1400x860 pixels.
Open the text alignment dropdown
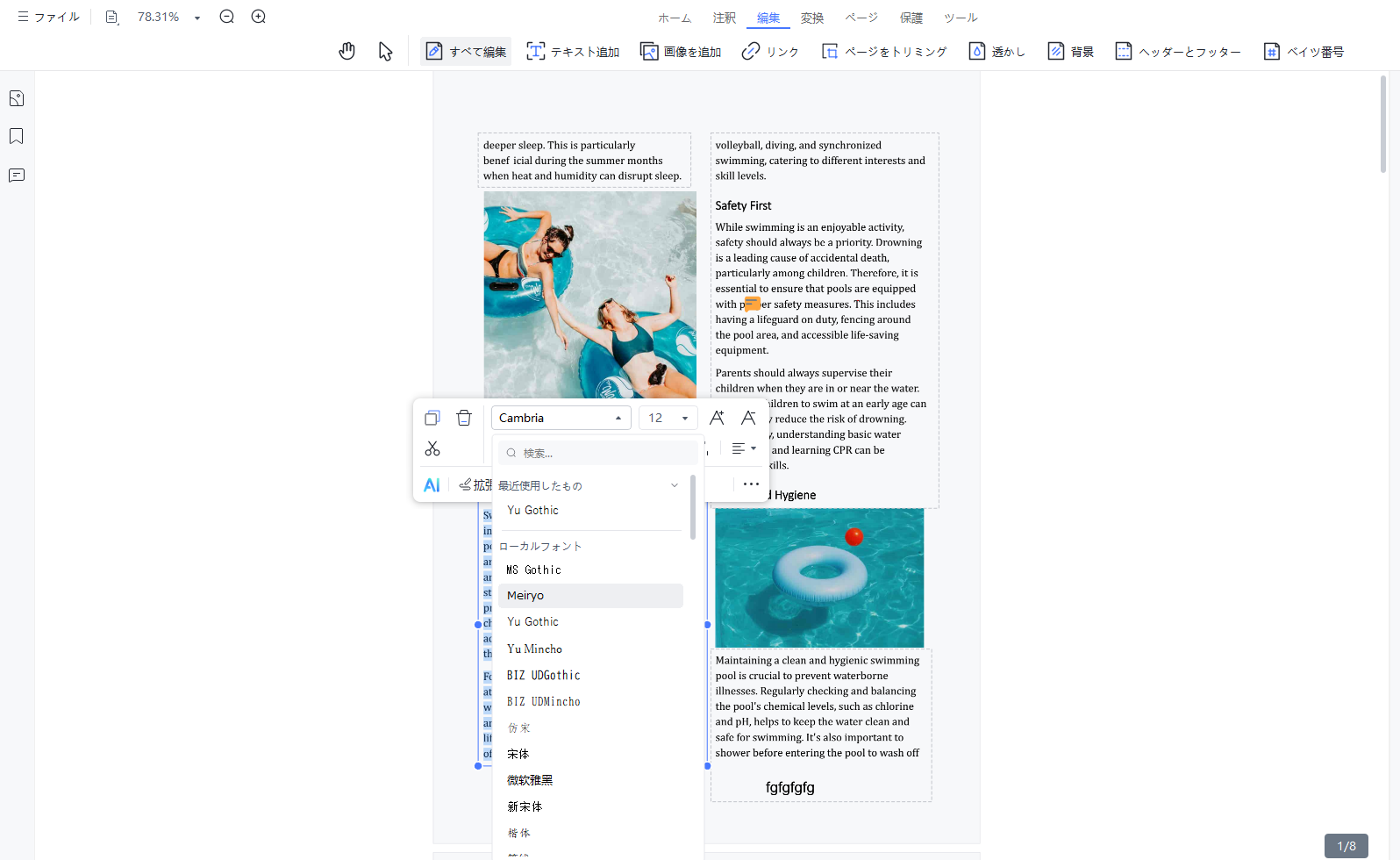pyautogui.click(x=744, y=448)
